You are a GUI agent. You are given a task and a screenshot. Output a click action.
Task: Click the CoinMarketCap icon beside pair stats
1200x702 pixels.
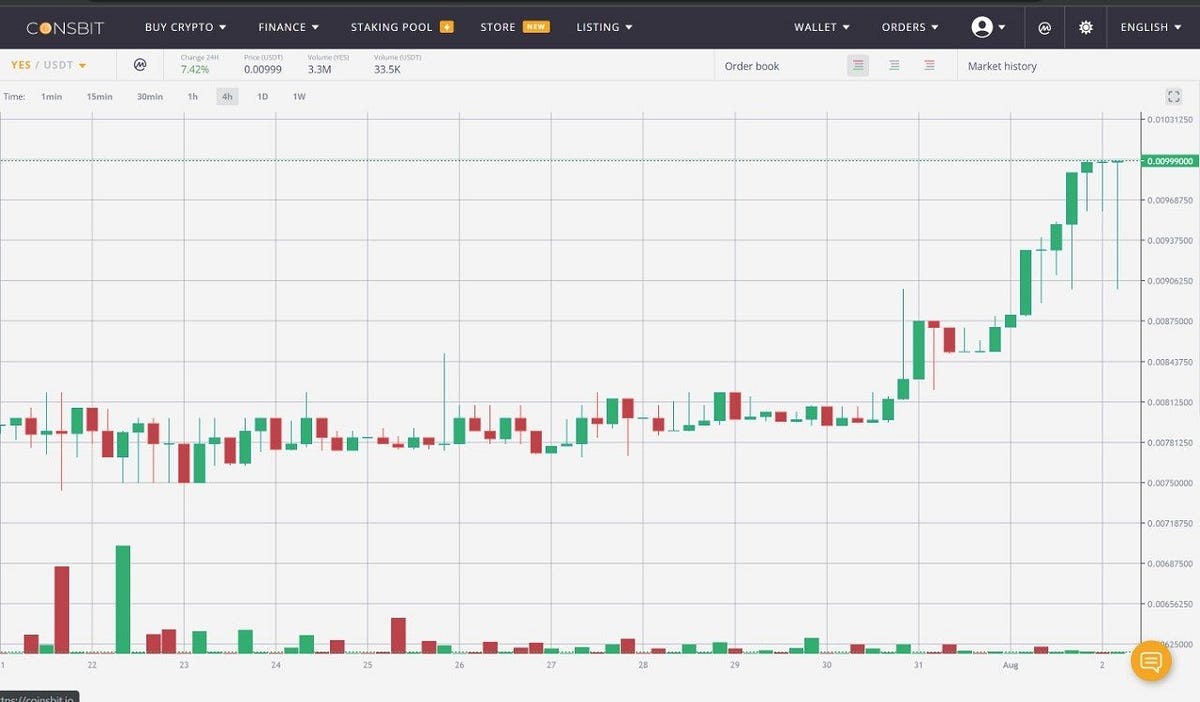click(140, 63)
